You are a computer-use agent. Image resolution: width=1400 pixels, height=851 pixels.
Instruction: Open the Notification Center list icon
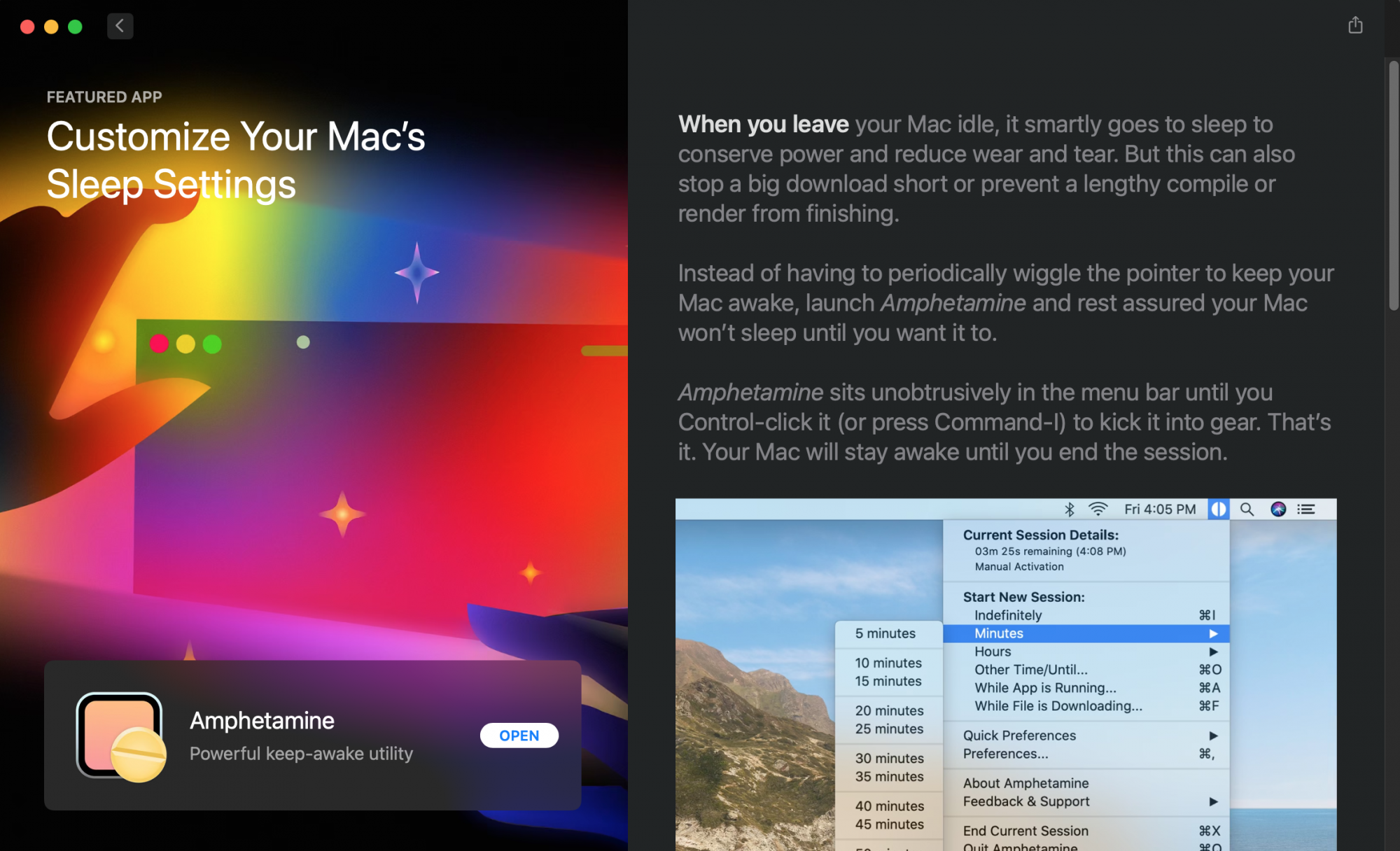click(x=1306, y=509)
